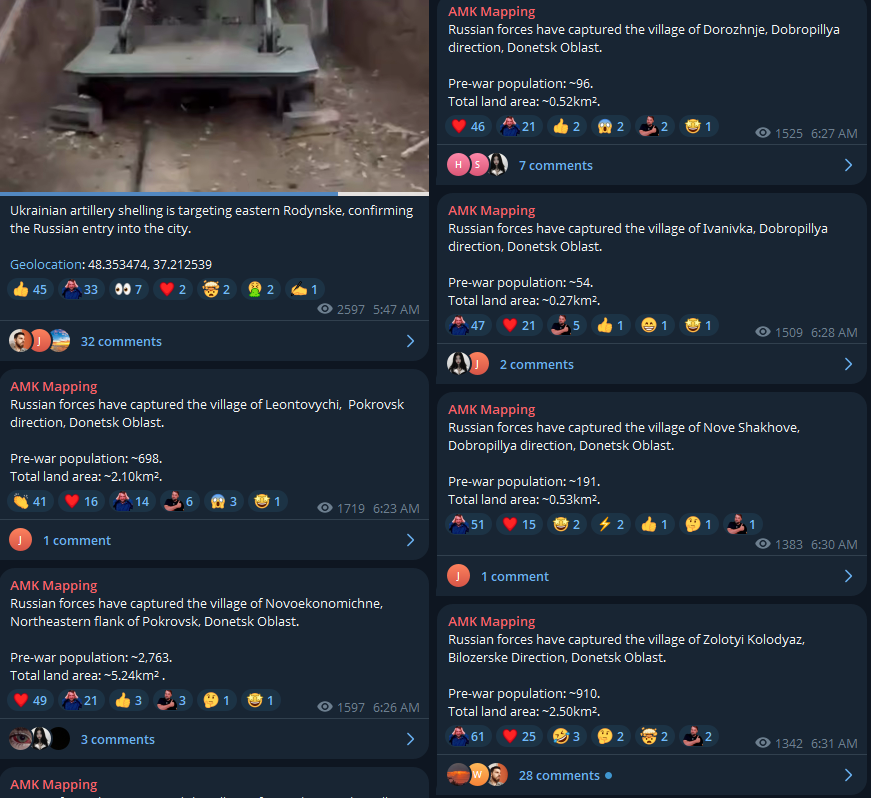Screen dimensions: 871x798
Task: Click laughing emoji reaction on Zolotyi Kolodyaz post
Action: 567,736
